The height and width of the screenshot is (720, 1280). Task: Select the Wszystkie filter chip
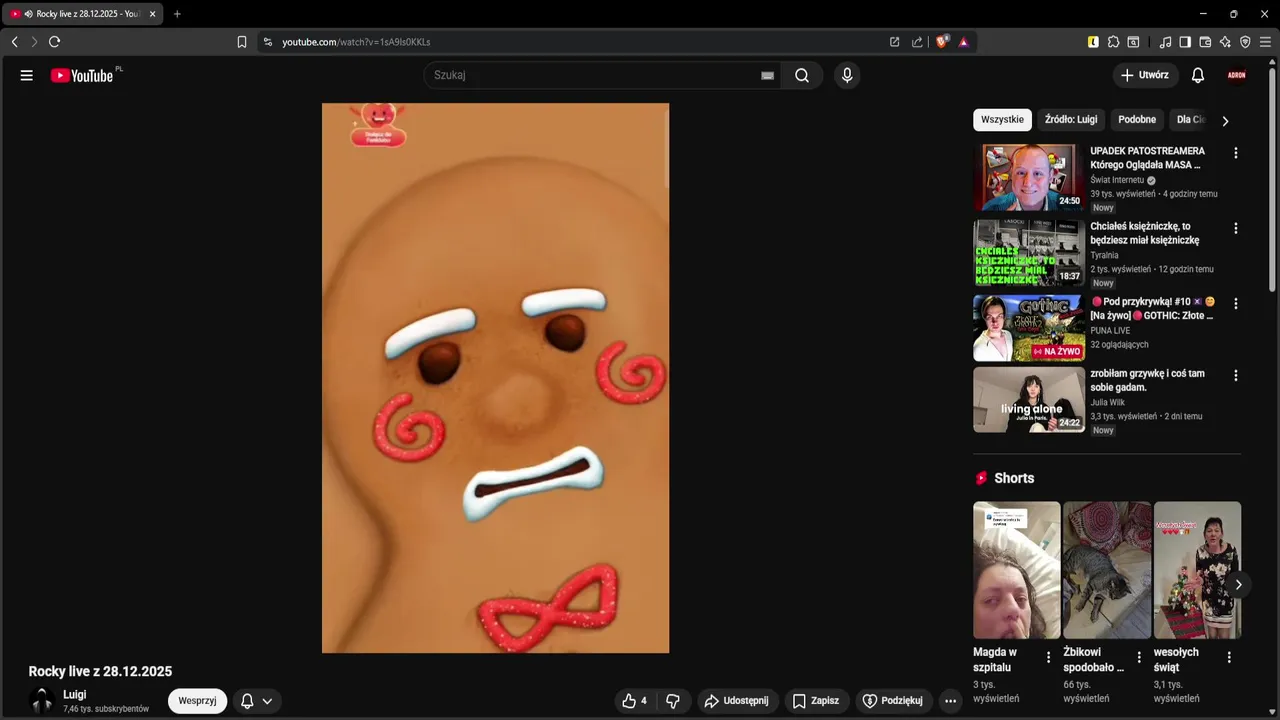1002,119
